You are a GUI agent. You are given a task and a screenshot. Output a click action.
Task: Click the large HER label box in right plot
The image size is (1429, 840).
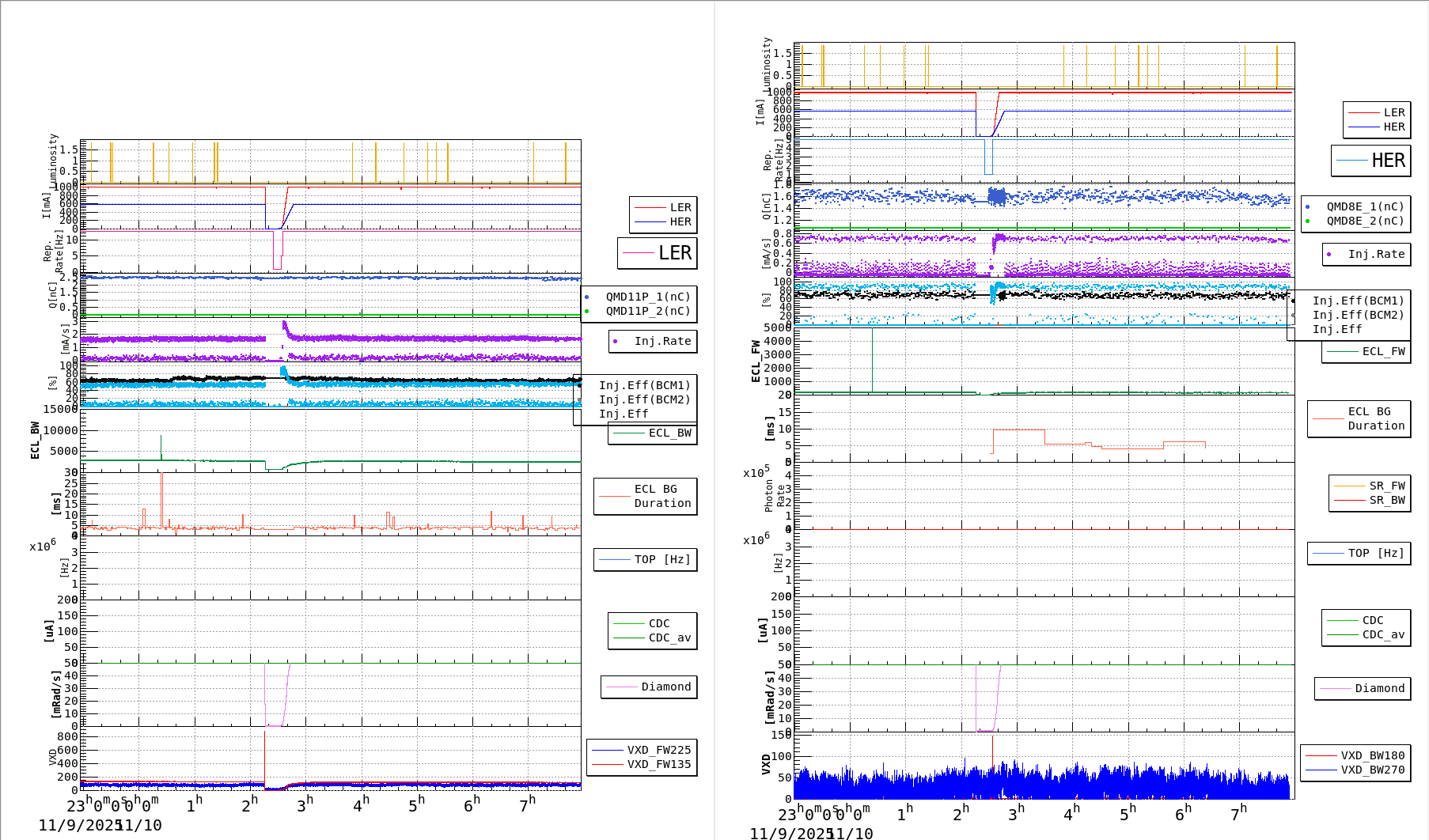[x=1370, y=161]
